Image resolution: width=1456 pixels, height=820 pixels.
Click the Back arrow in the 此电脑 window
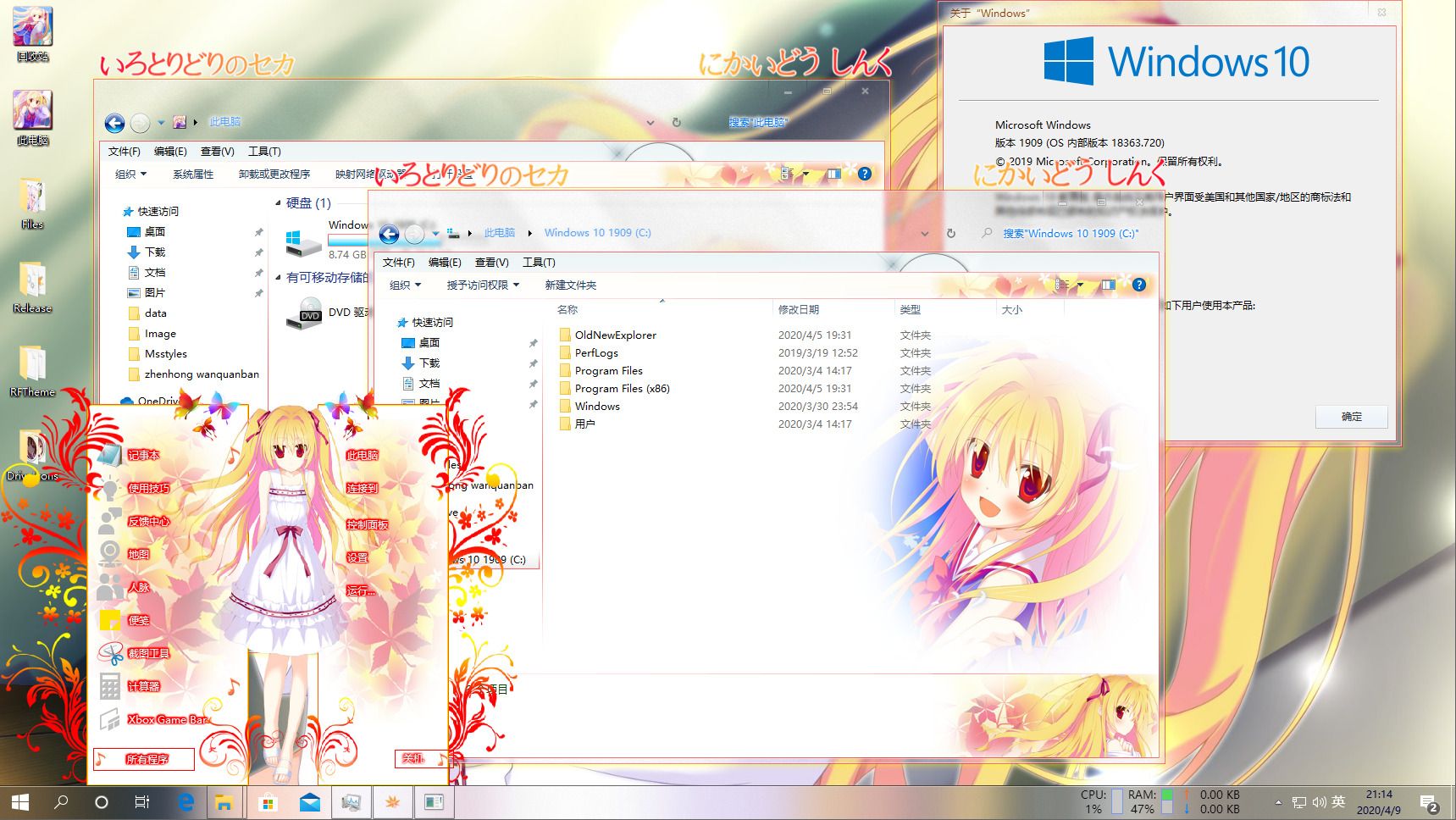coord(114,123)
